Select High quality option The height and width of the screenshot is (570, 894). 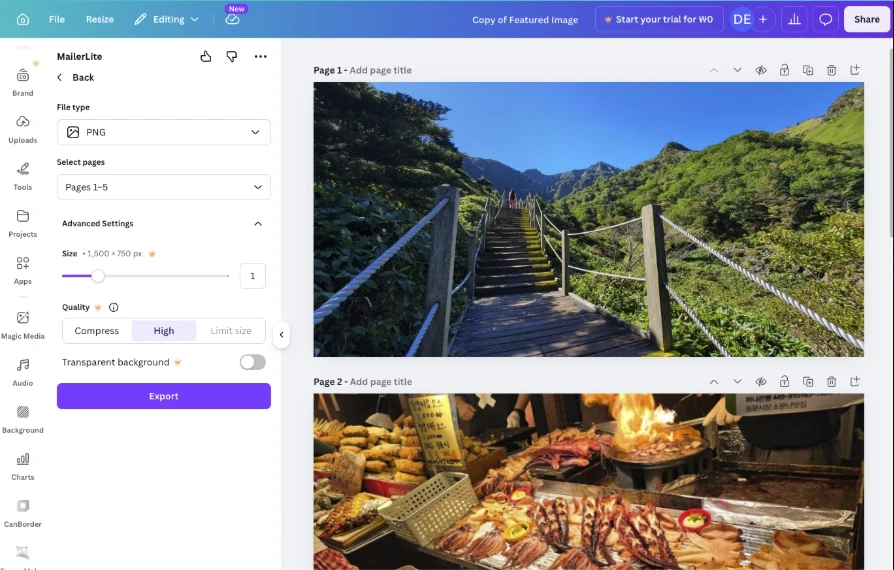164,331
